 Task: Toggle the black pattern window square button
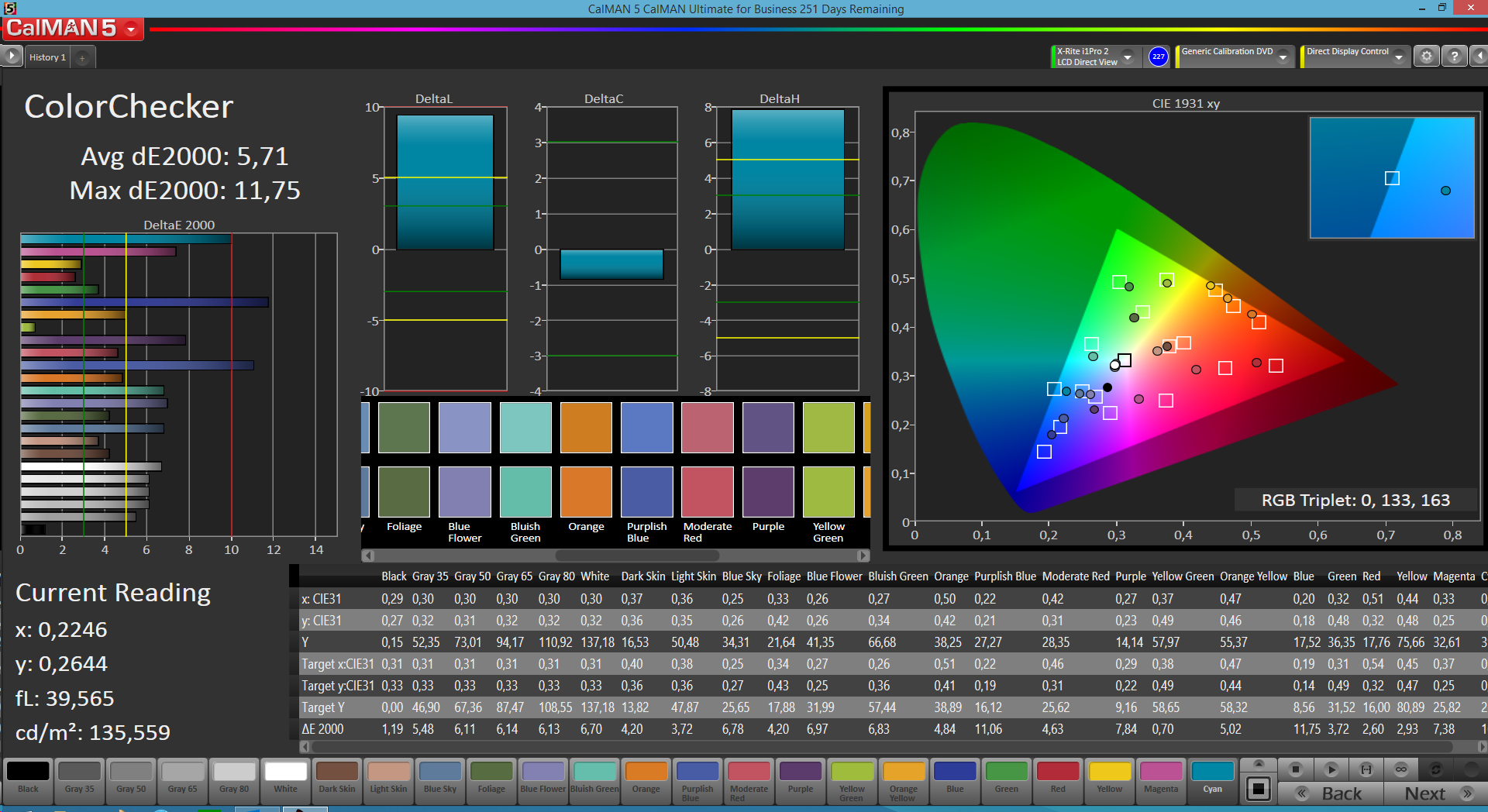(x=1258, y=789)
